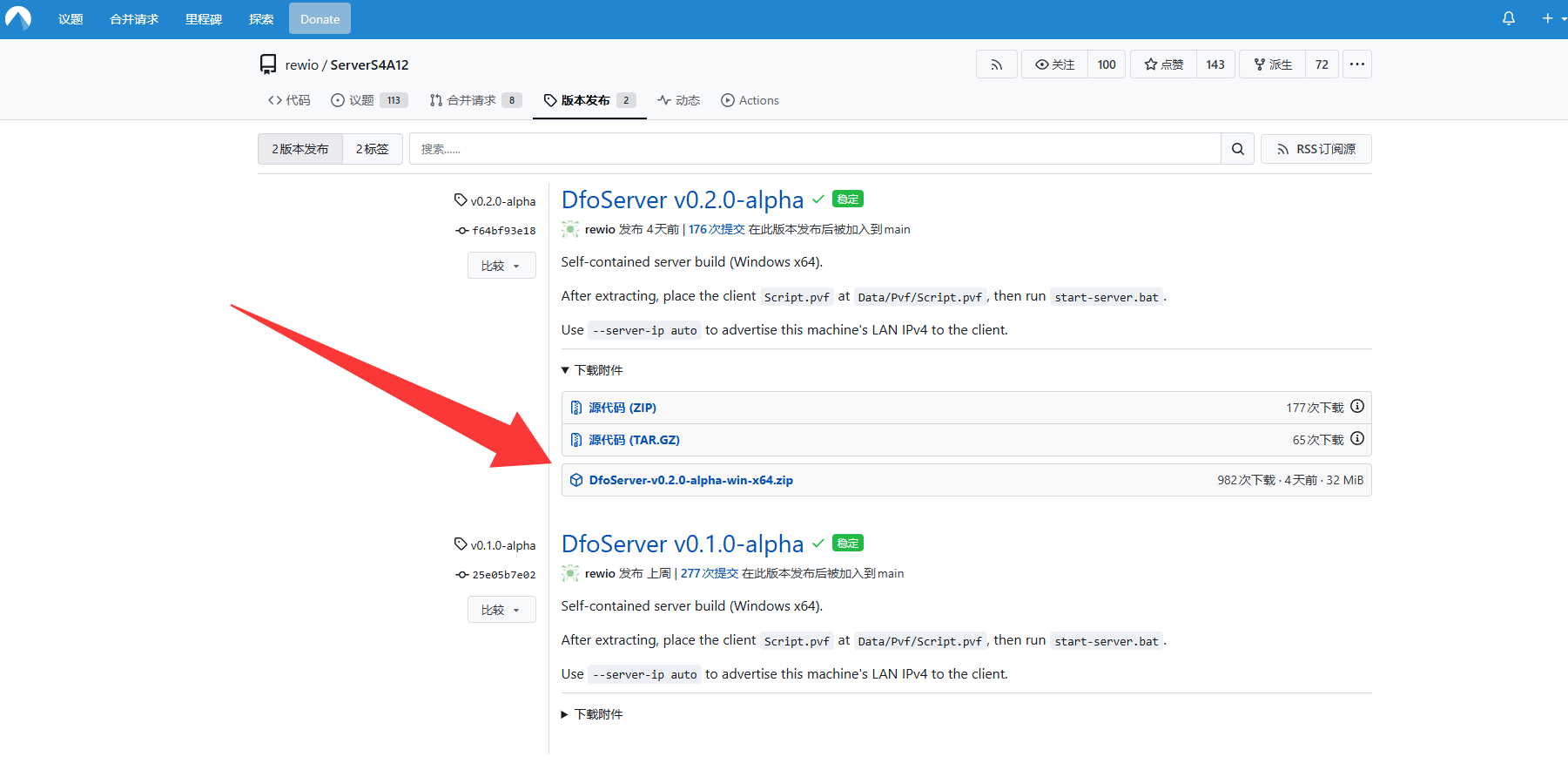Toggle watch (关注) on the repository
This screenshot has height=777, width=1568.
pyautogui.click(x=1054, y=64)
